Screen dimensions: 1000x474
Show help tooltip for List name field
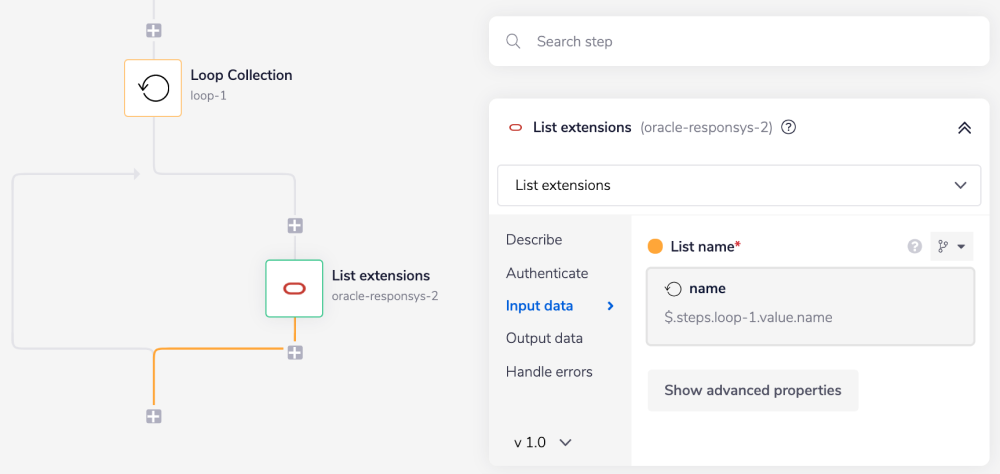pos(914,246)
